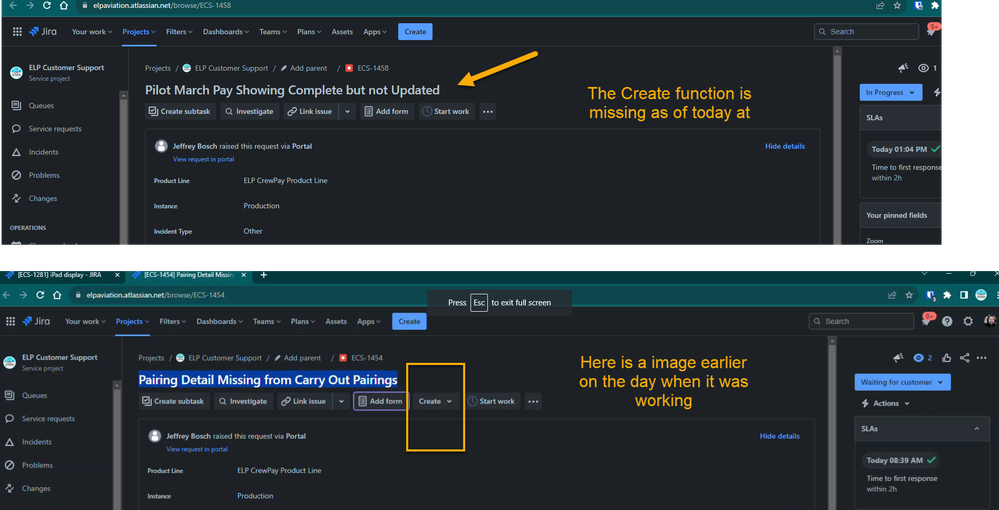Open Projects menu in top screenshot
The image size is (999, 510).
[x=139, y=32]
